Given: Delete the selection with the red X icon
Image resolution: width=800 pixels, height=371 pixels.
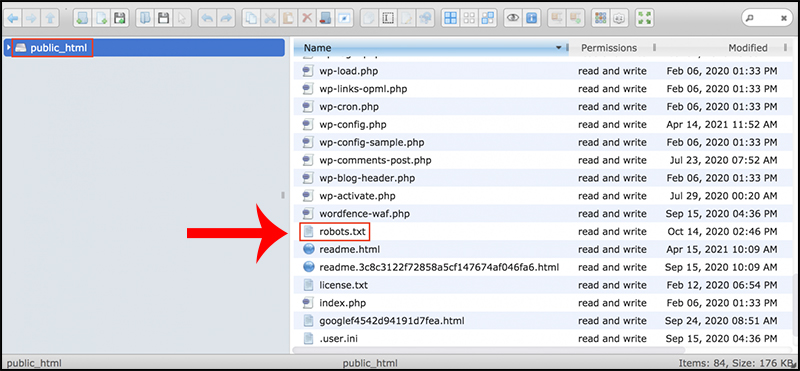Looking at the screenshot, I should (x=307, y=19).
